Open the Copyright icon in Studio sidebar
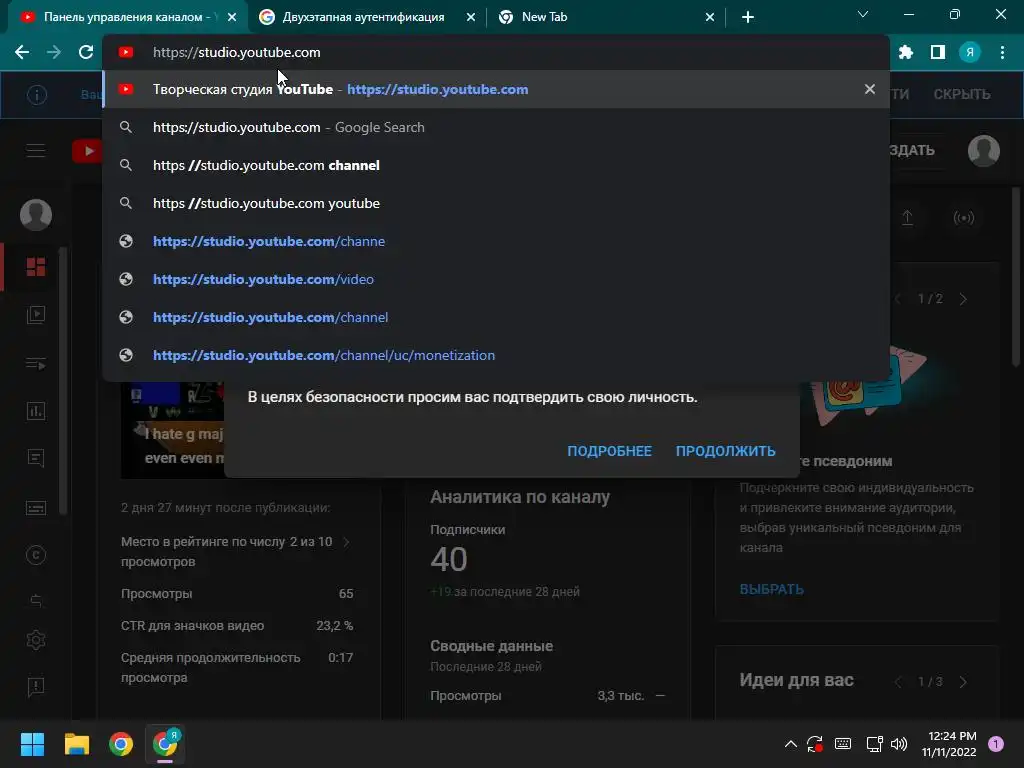The image size is (1024, 768). (36, 555)
